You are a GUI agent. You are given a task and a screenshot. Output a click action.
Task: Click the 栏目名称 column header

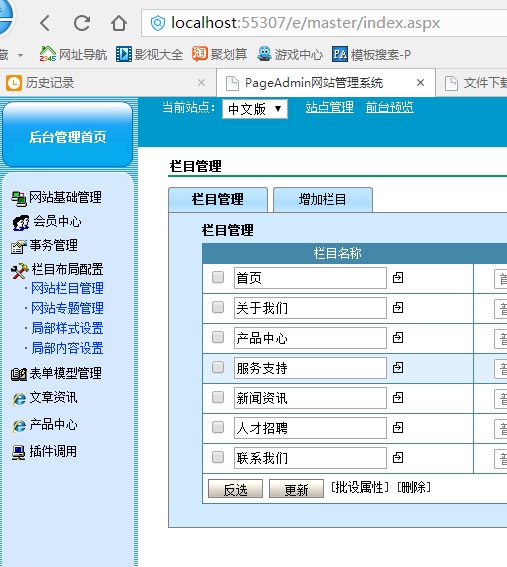click(x=337, y=253)
